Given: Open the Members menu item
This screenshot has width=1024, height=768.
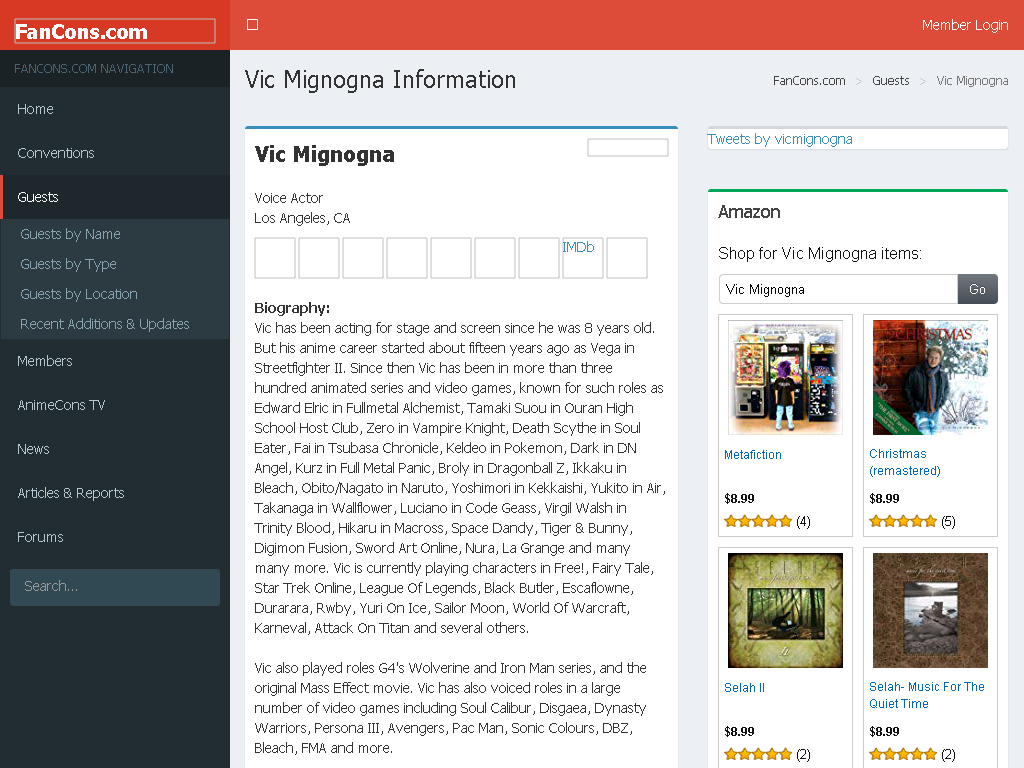Looking at the screenshot, I should click(115, 361).
